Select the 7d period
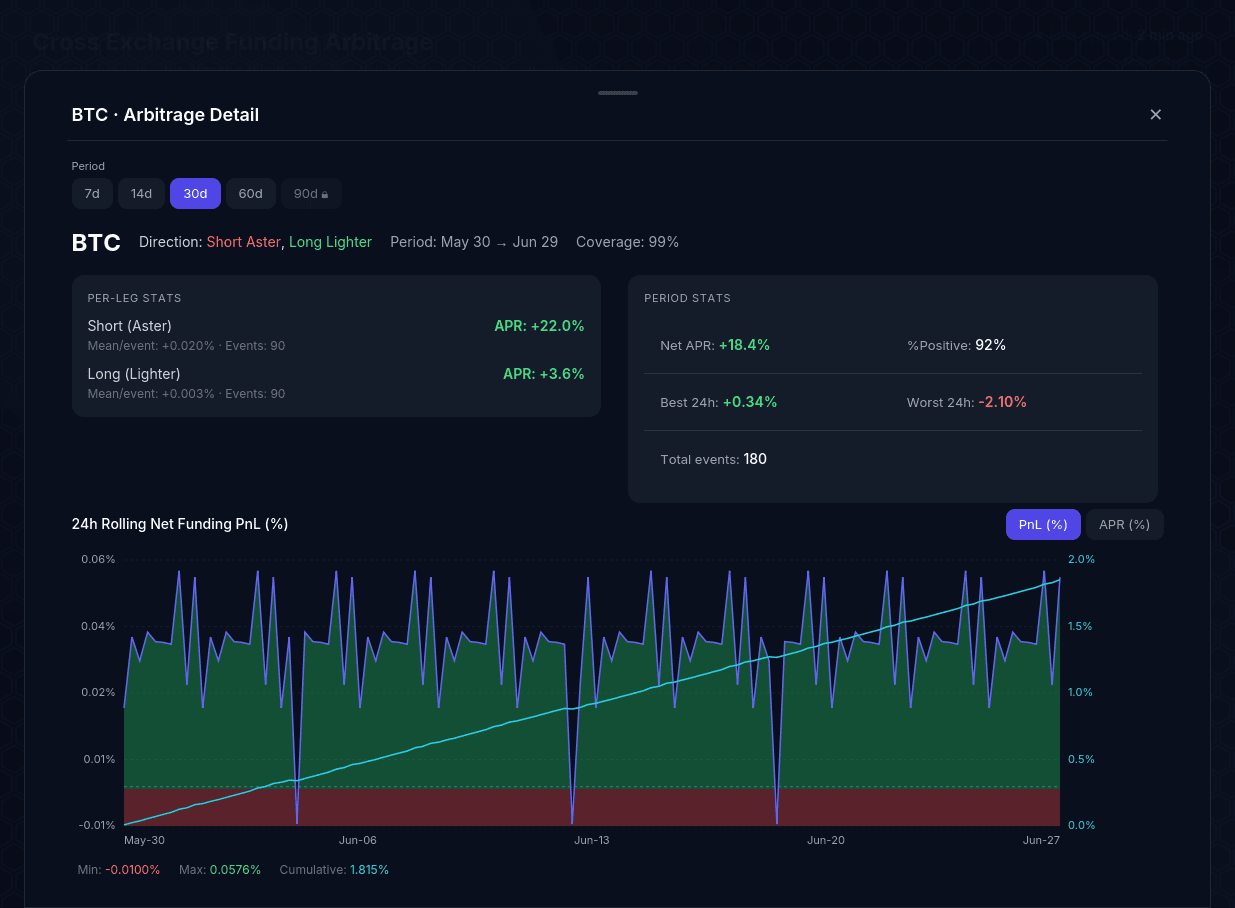 click(x=92, y=193)
